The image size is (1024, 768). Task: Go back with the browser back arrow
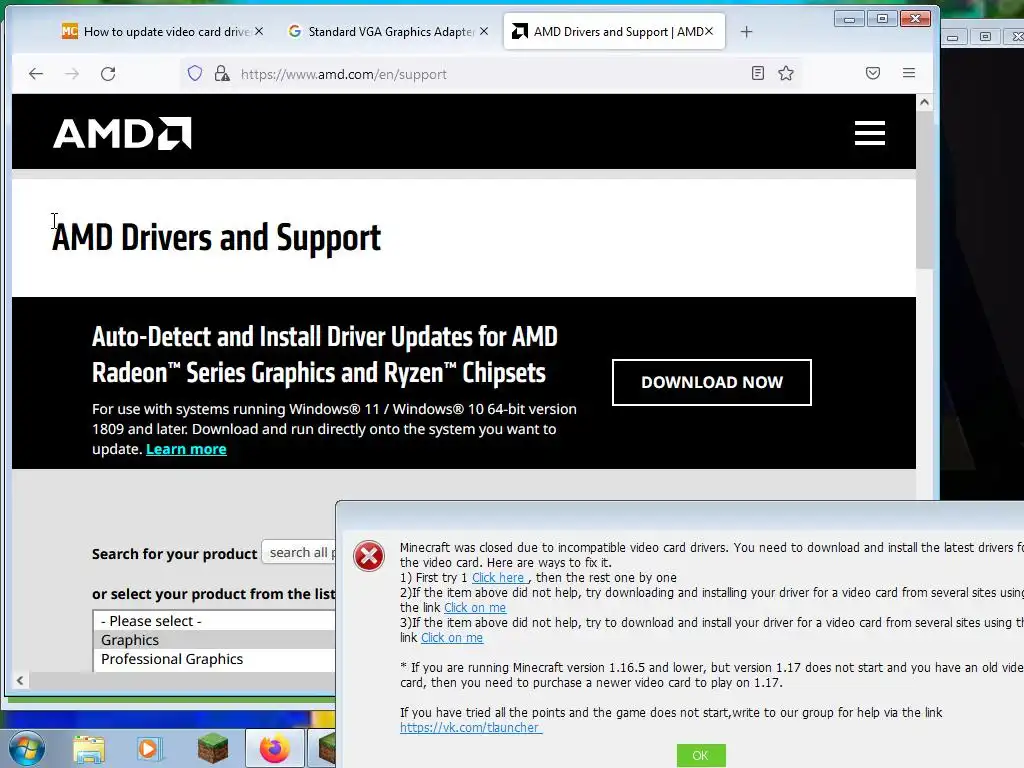pos(36,74)
